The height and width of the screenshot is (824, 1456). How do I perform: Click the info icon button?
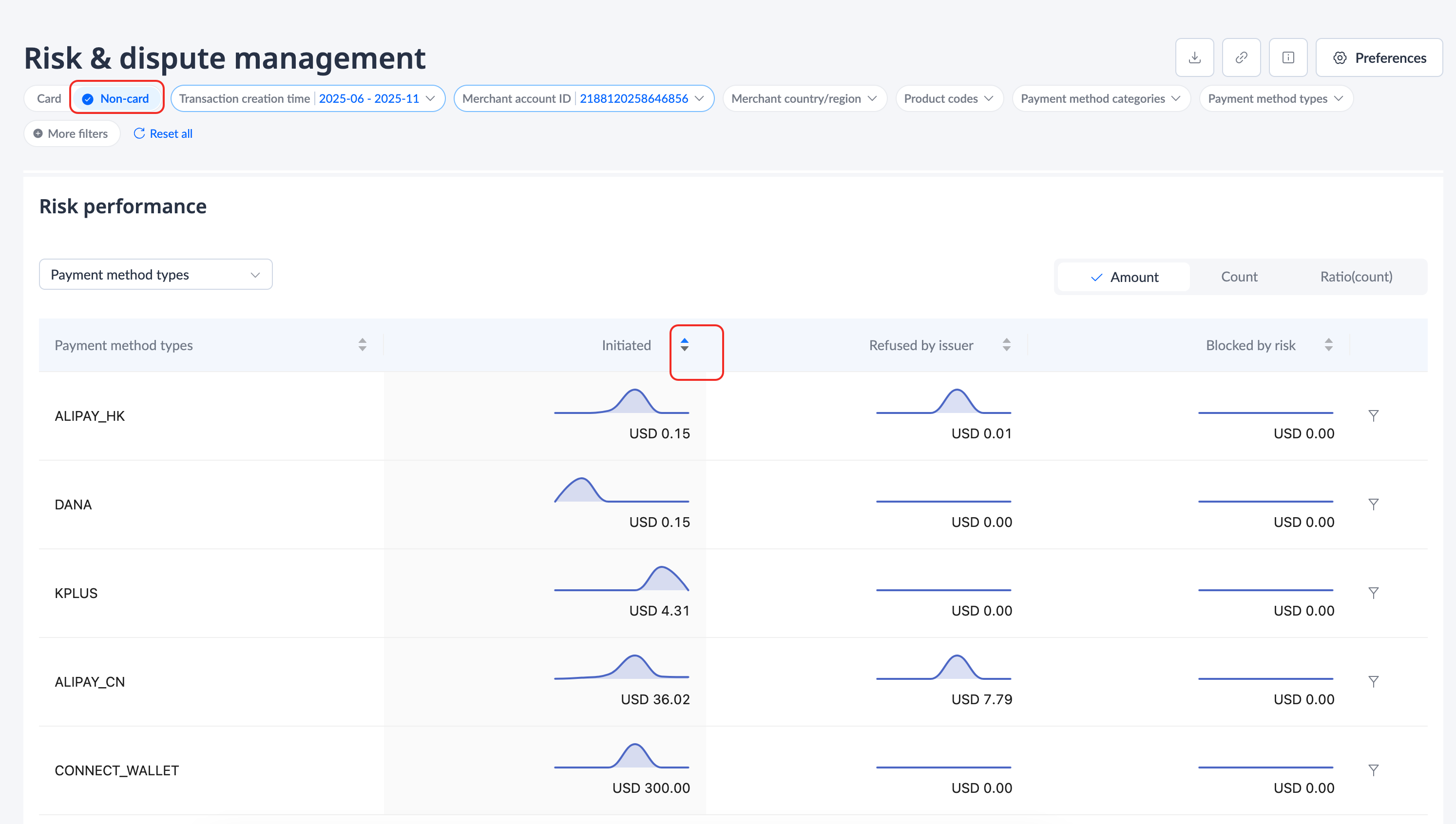[1288, 58]
